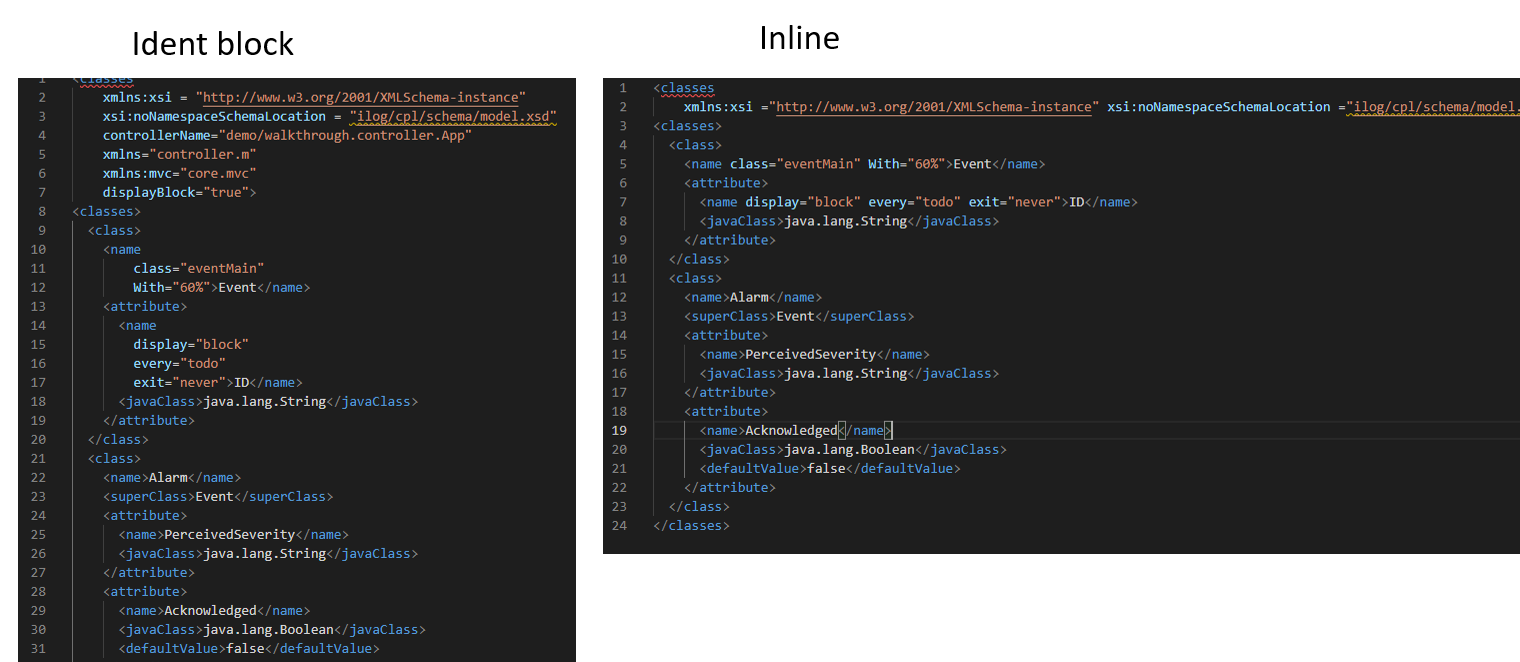This screenshot has width=1520, height=662.
Task: Click "Alarm" name on line 22 of Ident block
Action: point(168,477)
